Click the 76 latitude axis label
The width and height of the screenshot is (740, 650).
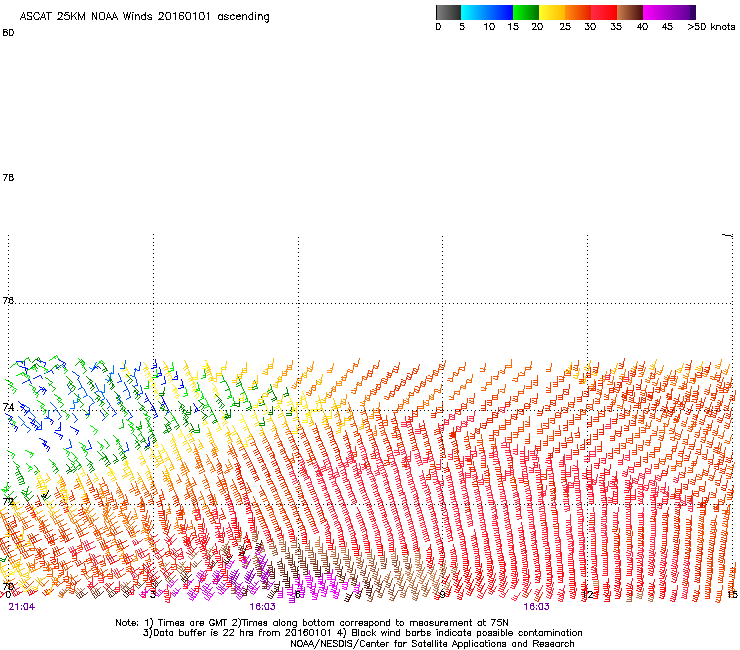coord(8,300)
